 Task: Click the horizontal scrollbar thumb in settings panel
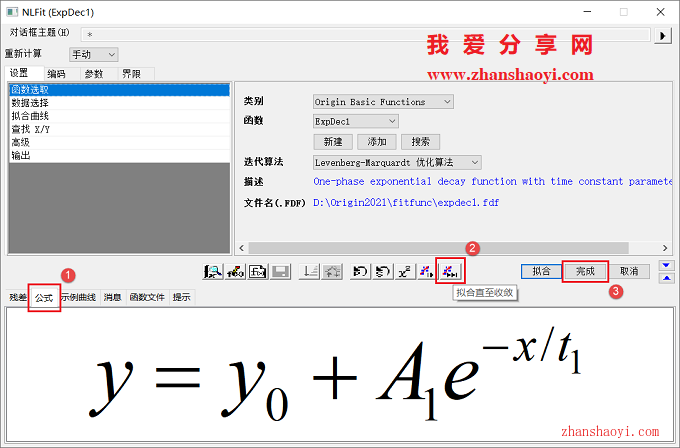click(438, 248)
